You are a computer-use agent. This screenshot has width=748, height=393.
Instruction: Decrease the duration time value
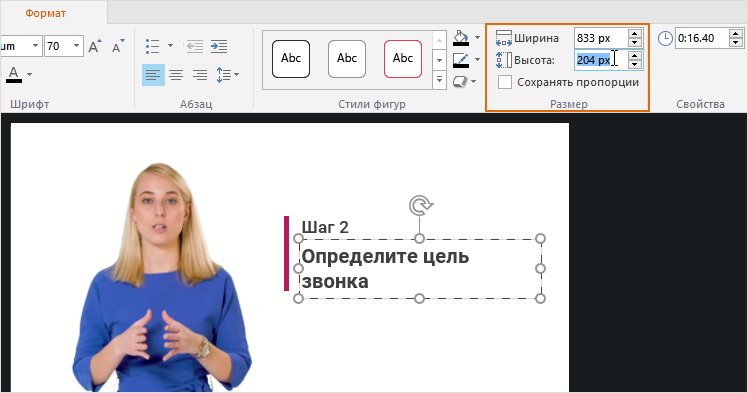[736, 42]
